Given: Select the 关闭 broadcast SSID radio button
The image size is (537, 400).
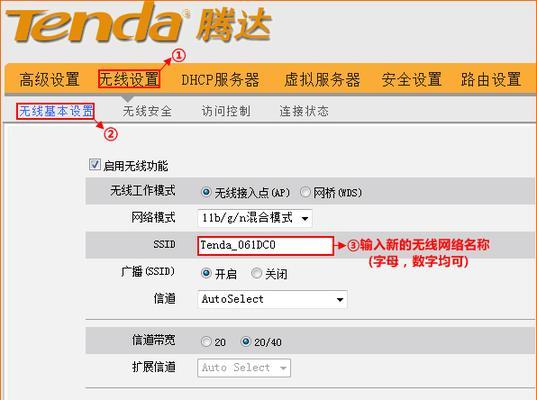Looking at the screenshot, I should tap(256, 273).
